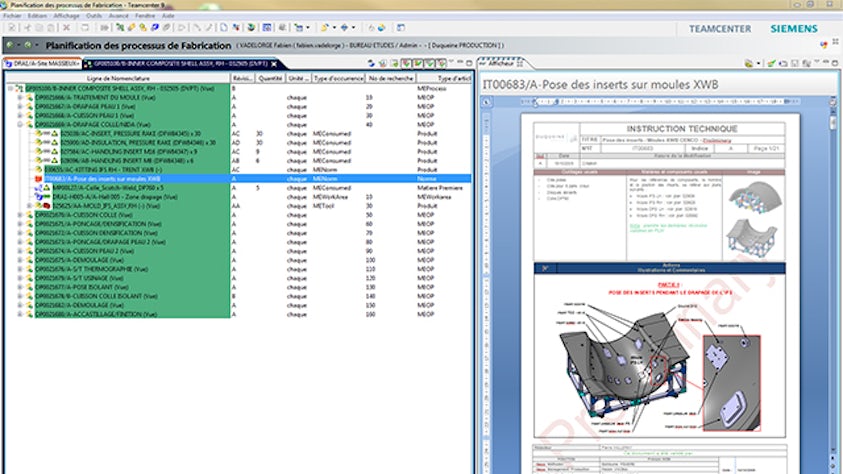Click the viewer panel folder icon
The width and height of the screenshot is (843, 474).
(x=749, y=63)
